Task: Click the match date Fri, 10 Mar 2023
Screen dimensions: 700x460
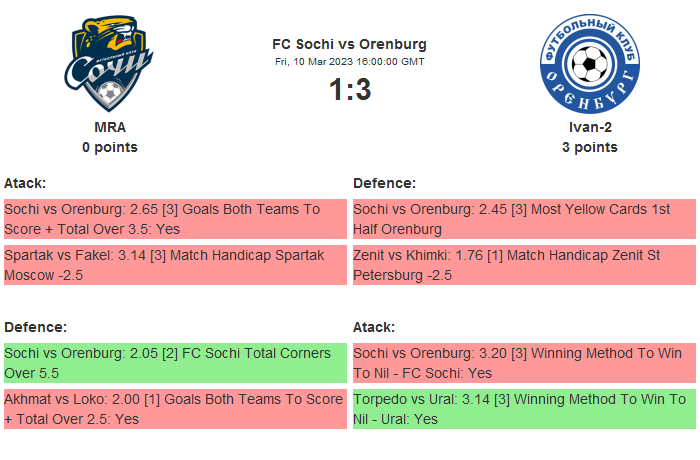Action: tap(349, 61)
